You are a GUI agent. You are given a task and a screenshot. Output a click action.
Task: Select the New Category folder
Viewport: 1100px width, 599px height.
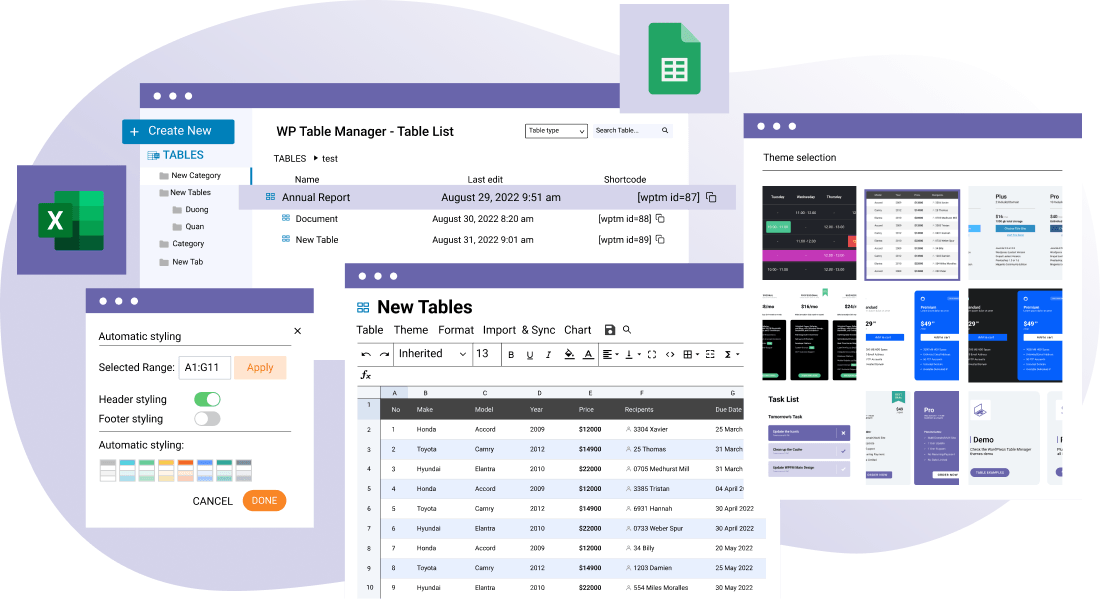click(x=195, y=176)
